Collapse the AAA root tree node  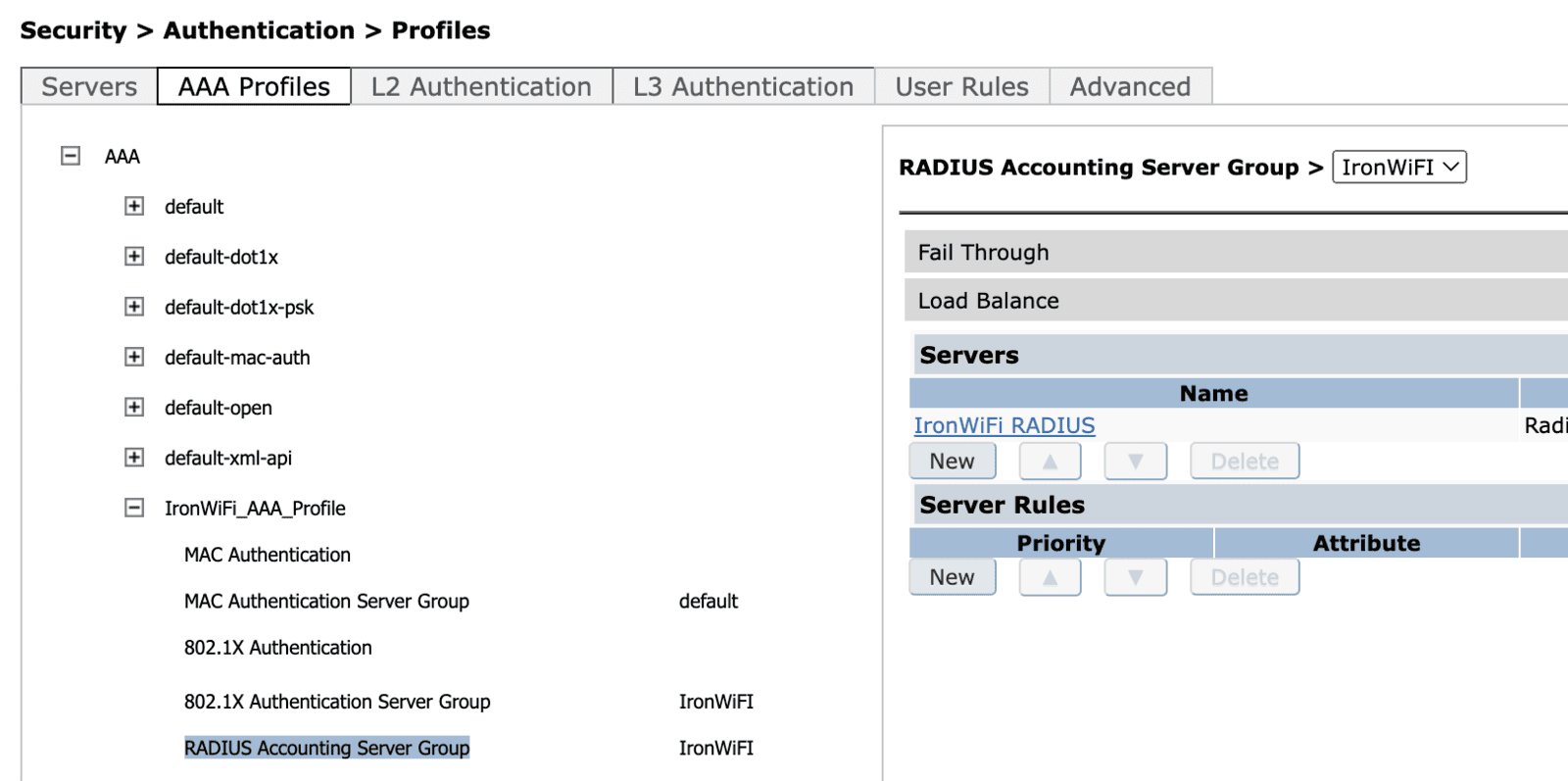tap(71, 156)
